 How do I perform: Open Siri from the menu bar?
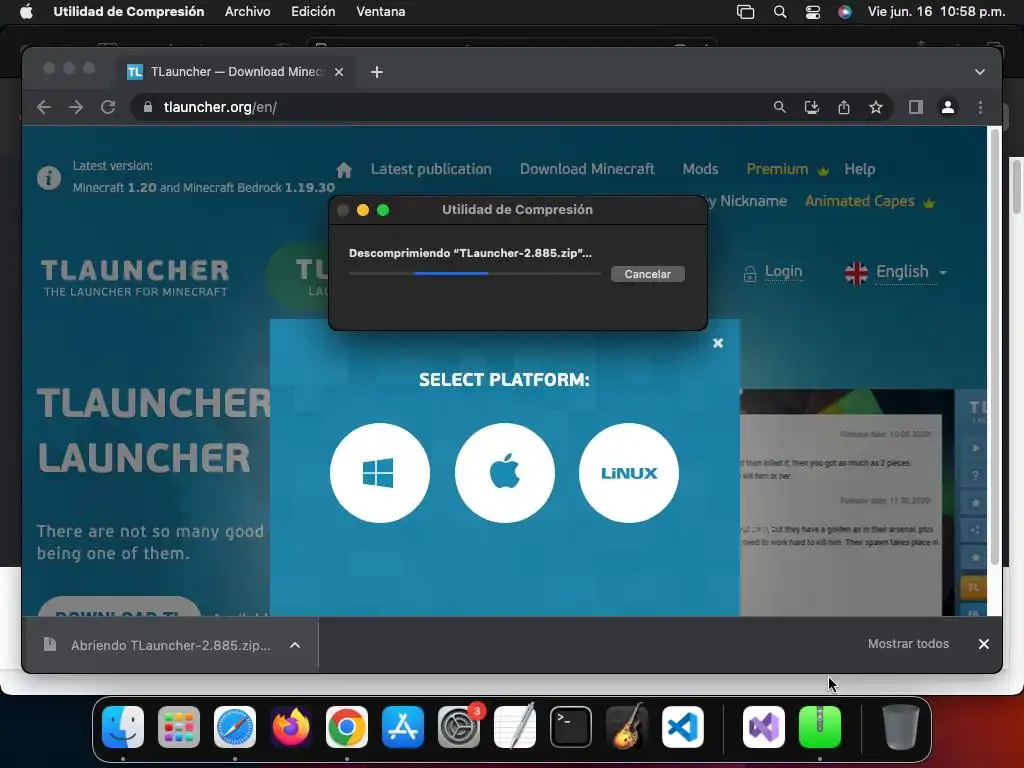844,12
